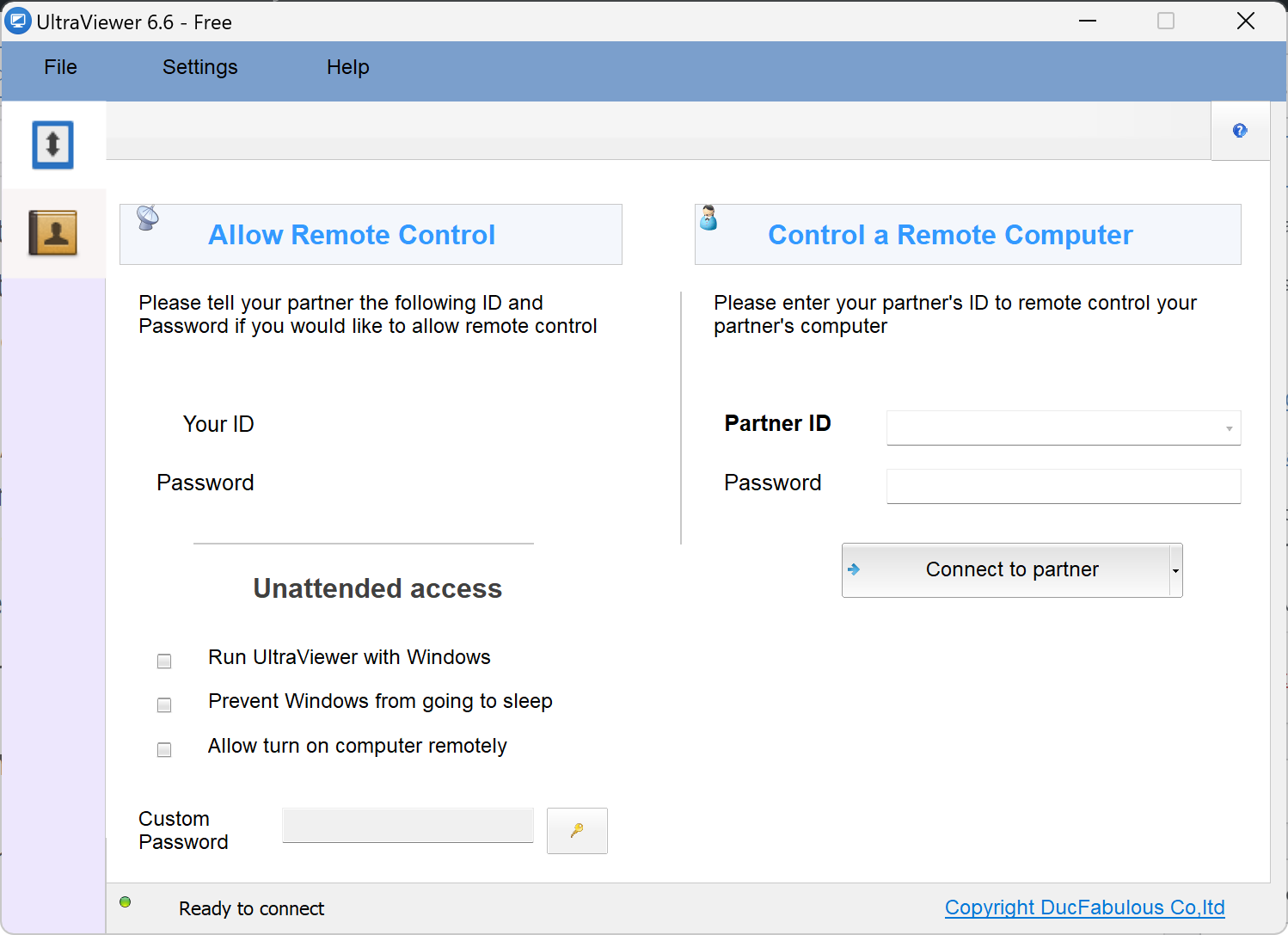The height and width of the screenshot is (935, 1288).
Task: Click the bold Partner ID label
Action: pos(777,423)
